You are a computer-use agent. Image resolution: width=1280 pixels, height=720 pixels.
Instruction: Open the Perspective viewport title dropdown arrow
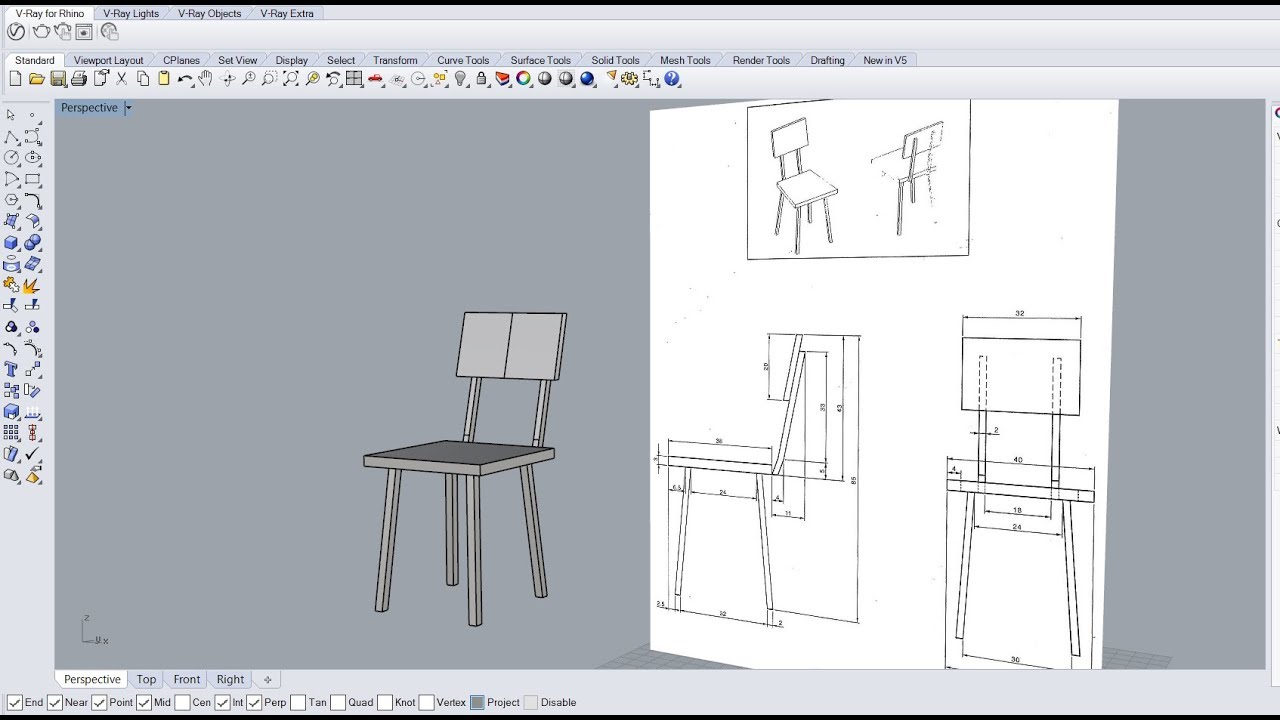(x=128, y=107)
